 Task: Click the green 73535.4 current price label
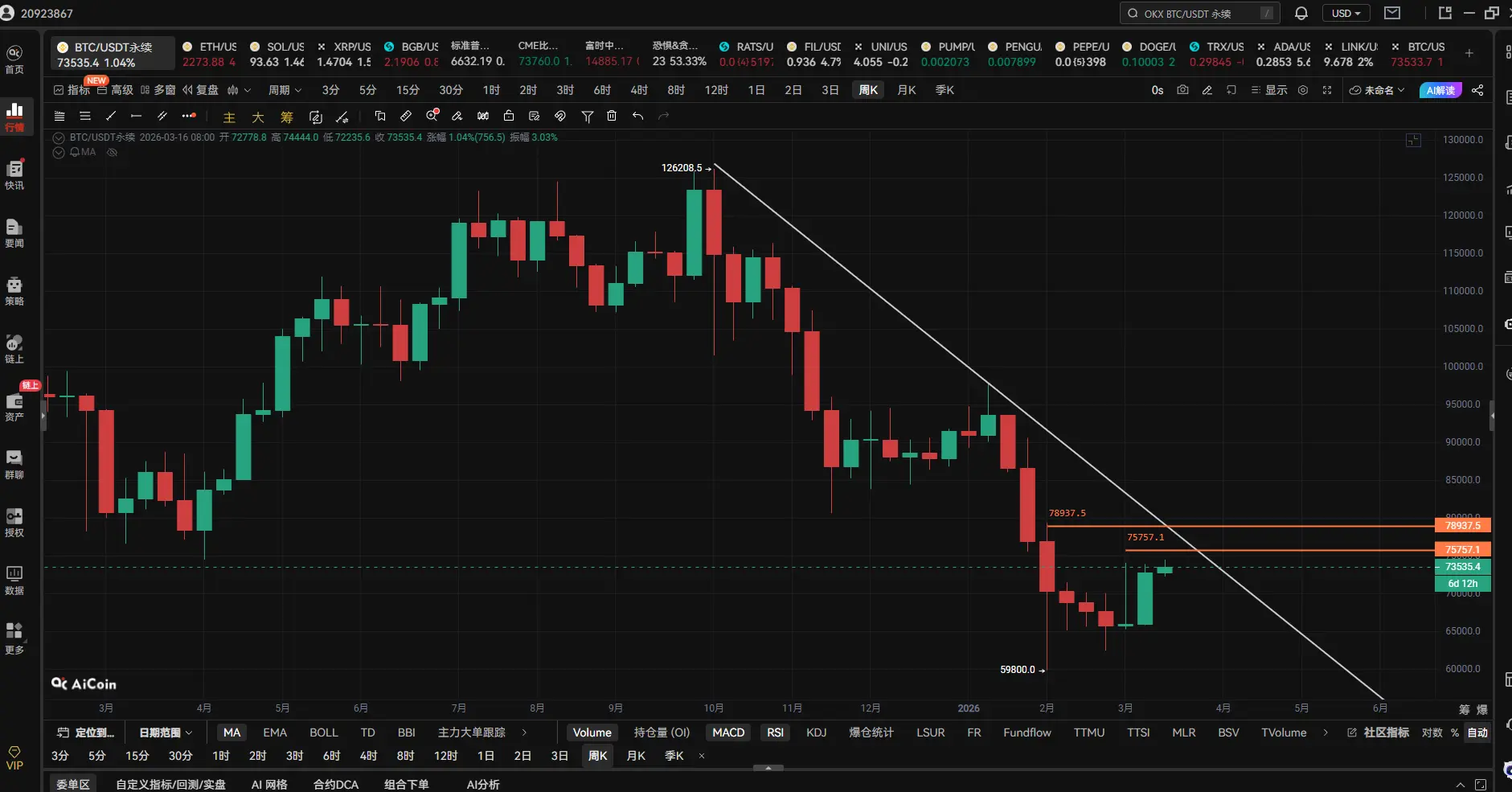click(x=1462, y=567)
